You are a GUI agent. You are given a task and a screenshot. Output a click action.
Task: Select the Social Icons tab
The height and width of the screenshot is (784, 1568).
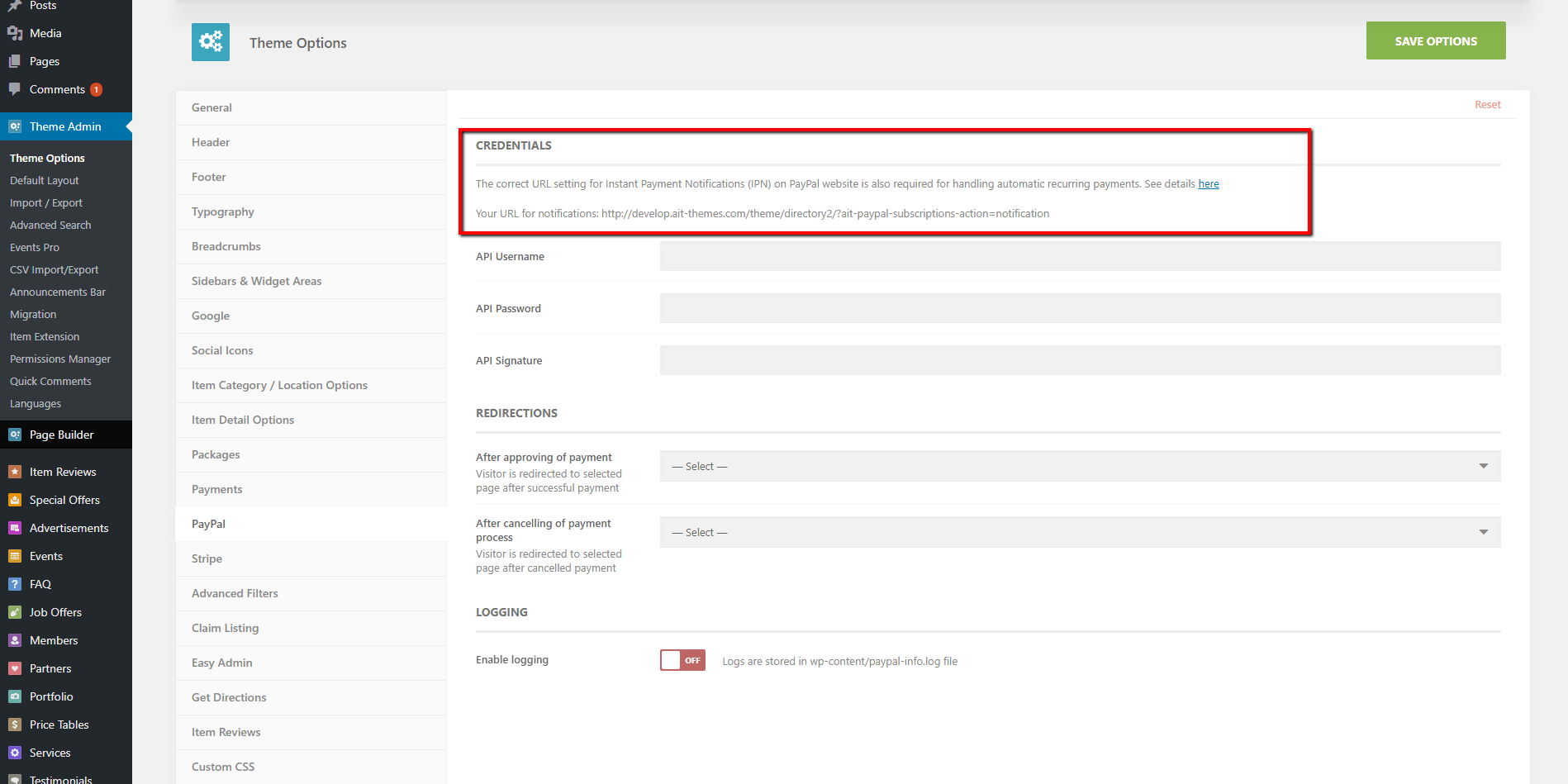pyautogui.click(x=311, y=350)
